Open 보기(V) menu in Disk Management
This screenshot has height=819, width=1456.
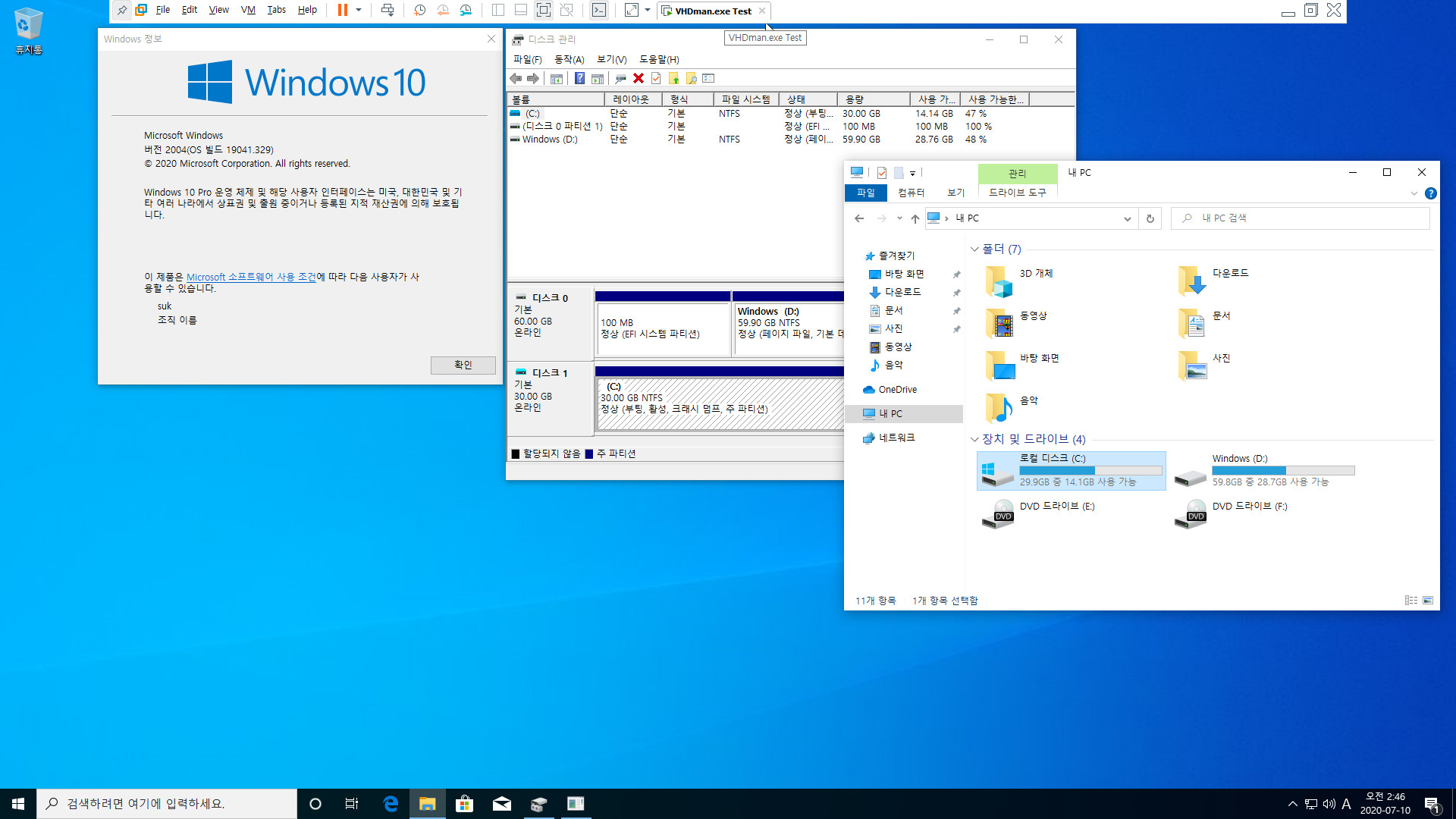tap(612, 59)
